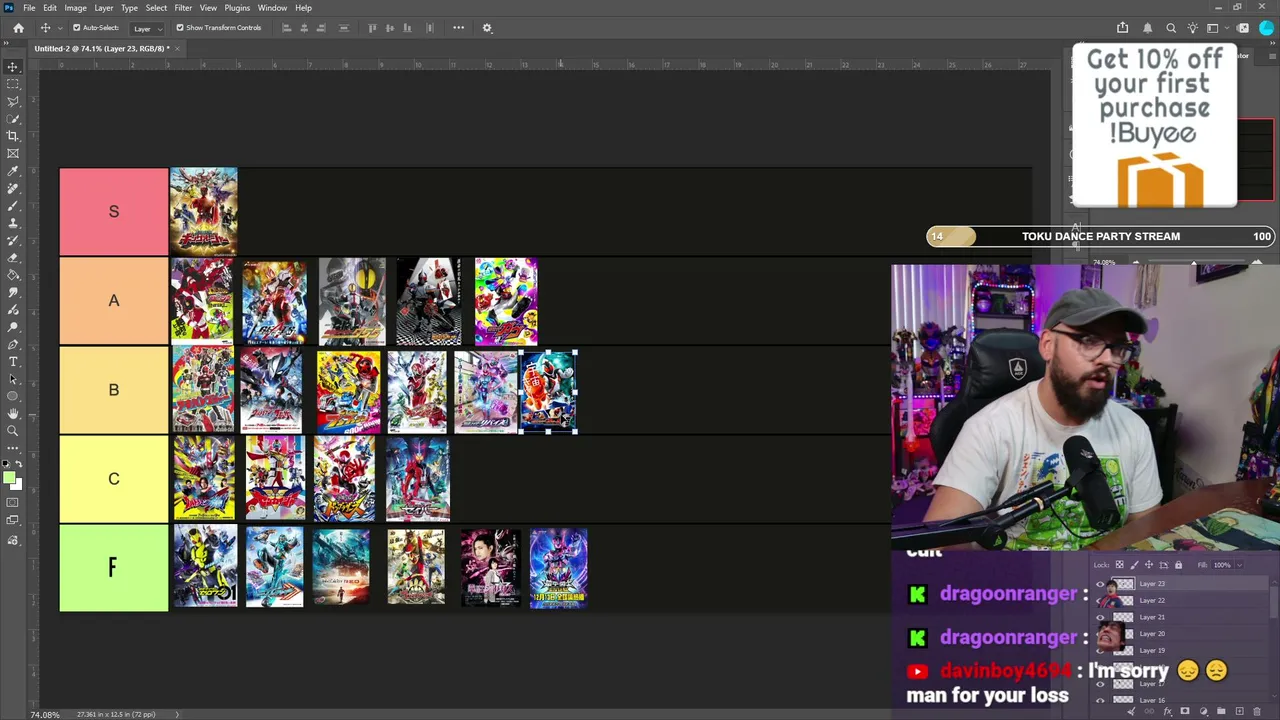
Task: Select the Lasso tool
Action: [13, 101]
